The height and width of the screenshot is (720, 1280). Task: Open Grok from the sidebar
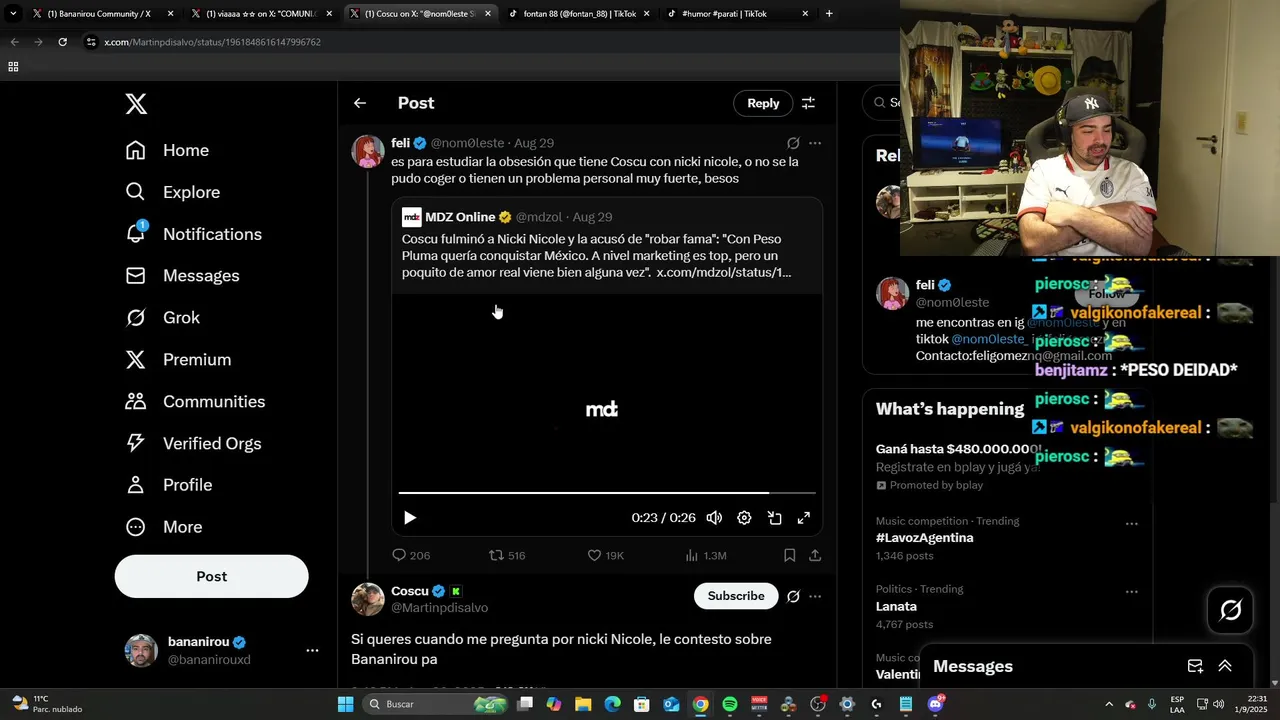162,318
